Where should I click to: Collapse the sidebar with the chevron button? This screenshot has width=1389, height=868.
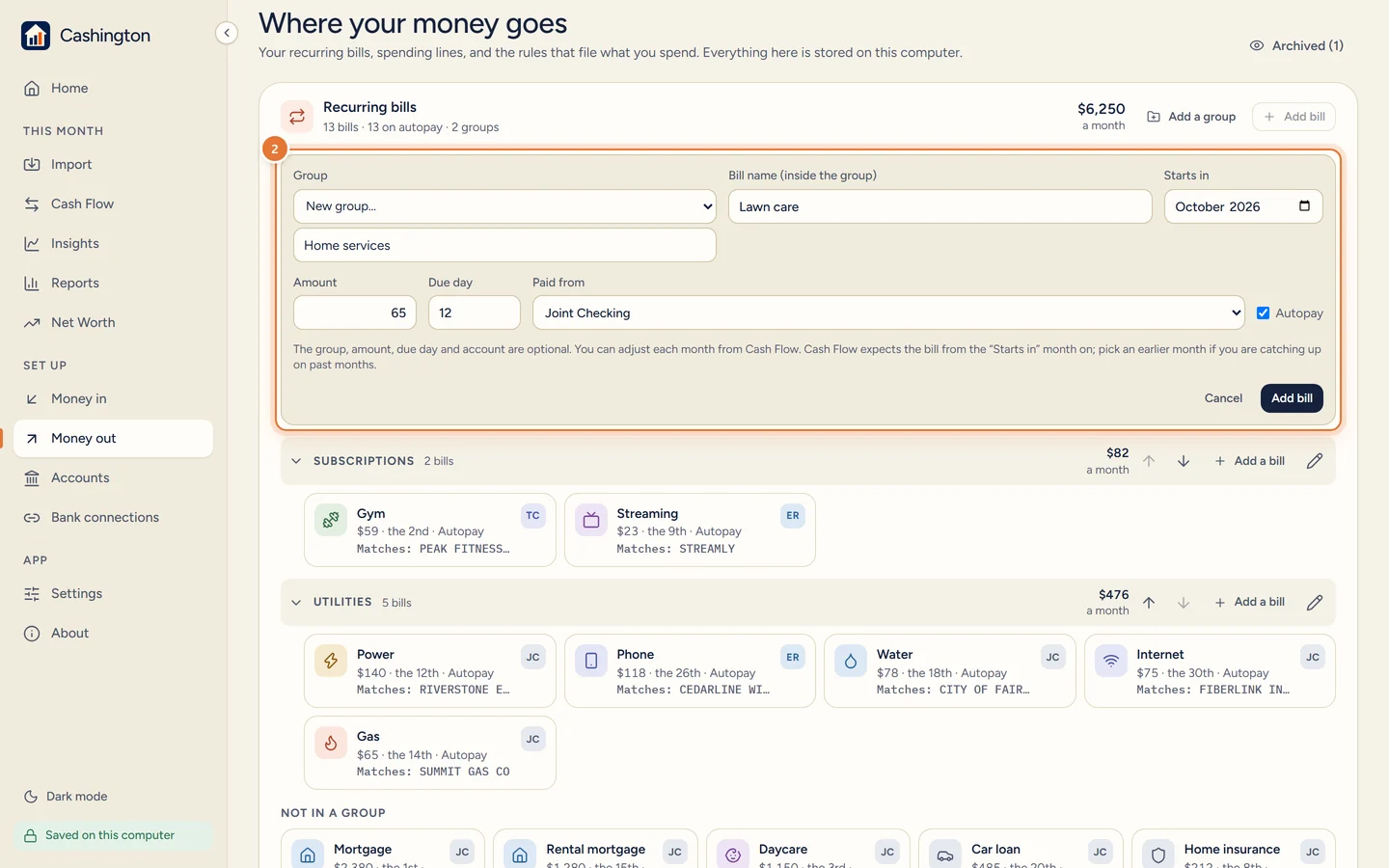[227, 33]
